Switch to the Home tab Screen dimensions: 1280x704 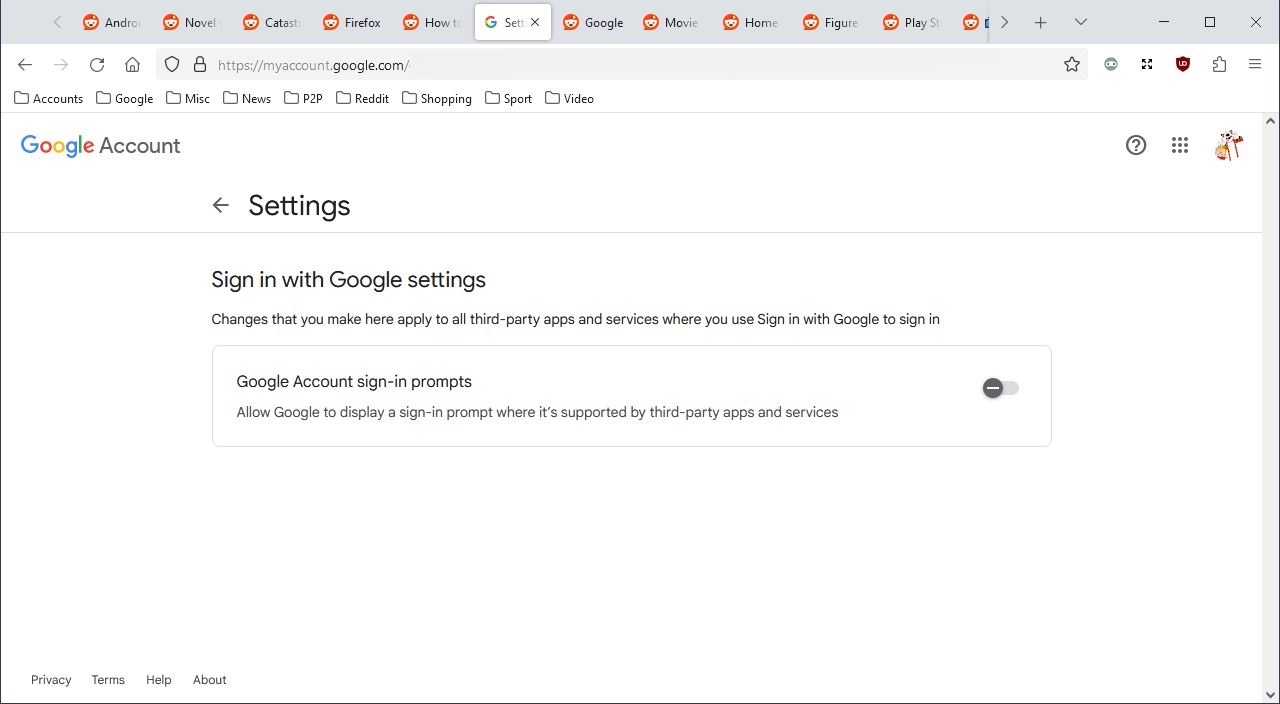click(x=752, y=22)
